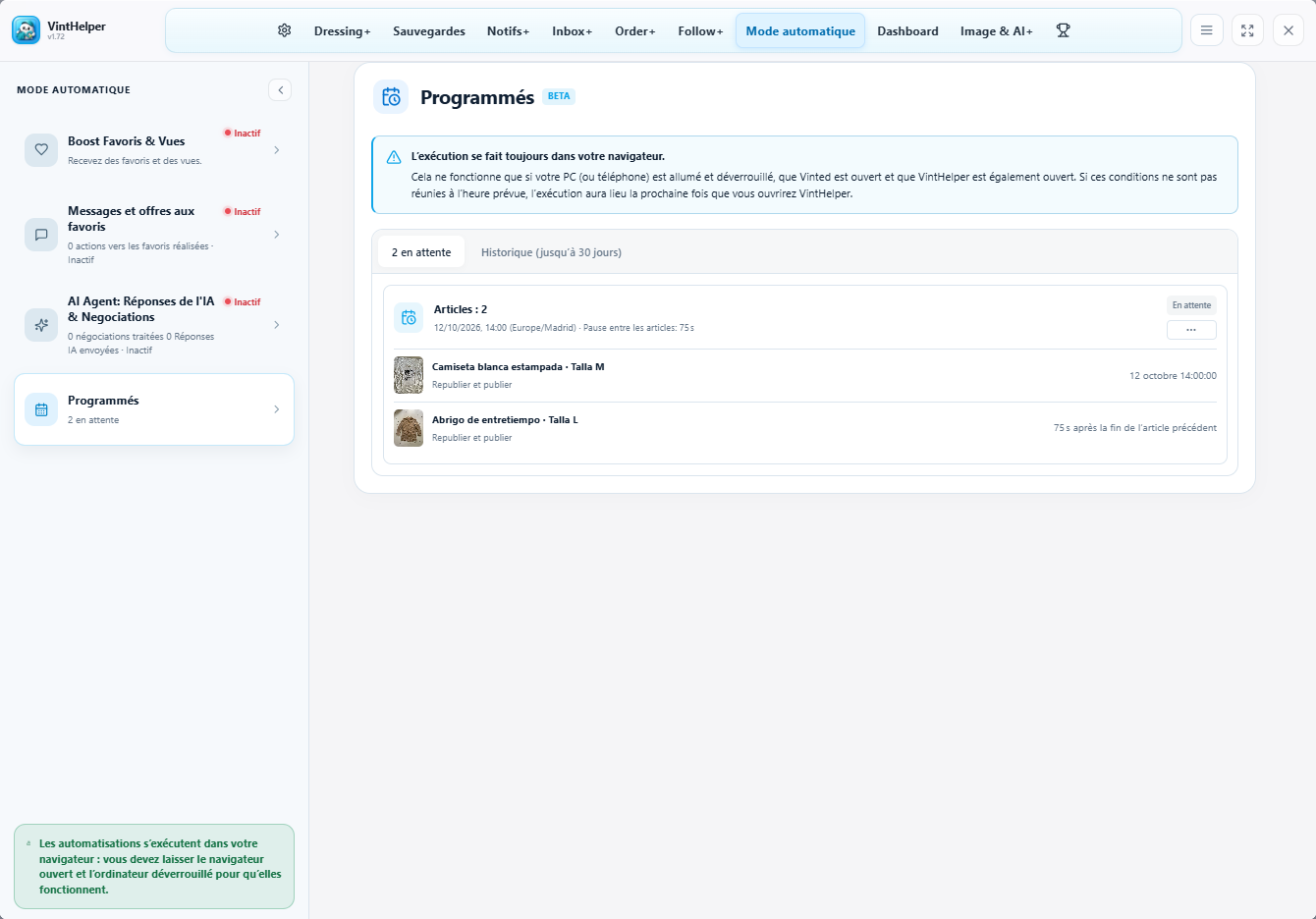Click the BETA badge next to Programmés

559,96
